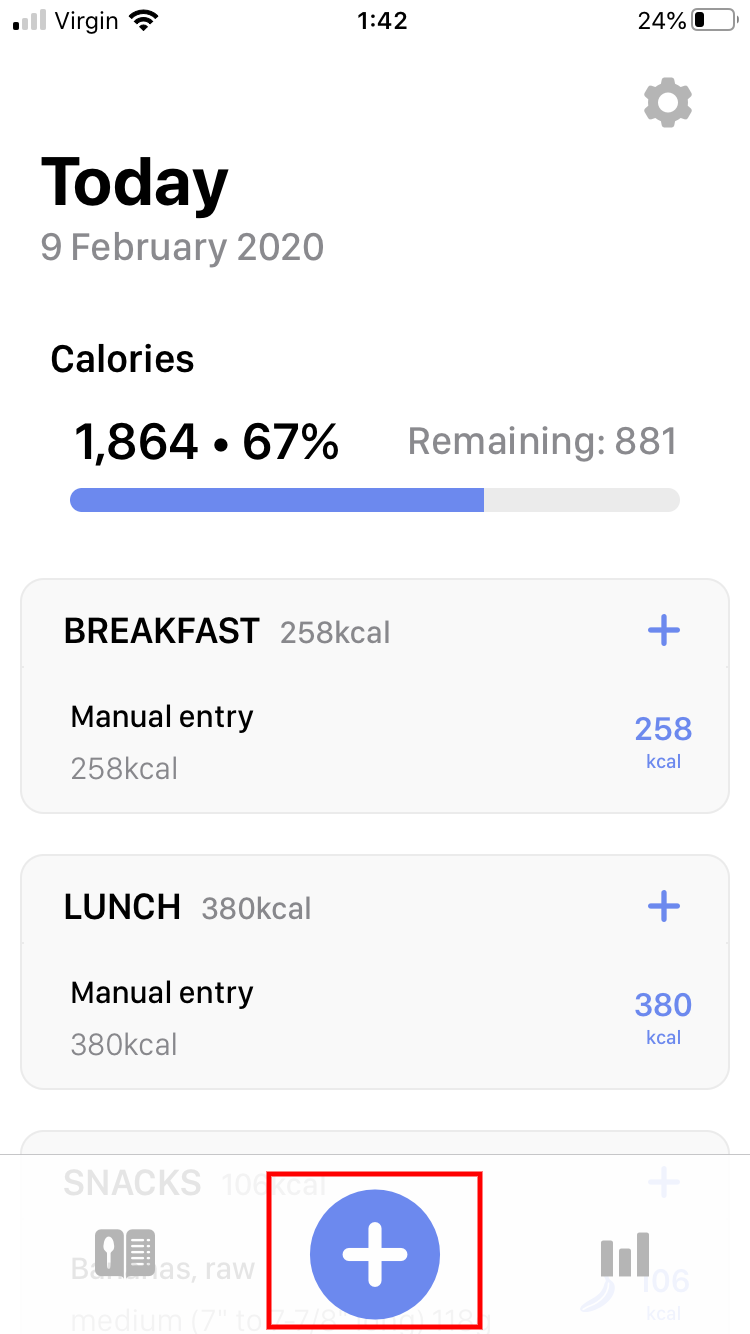Viewport: 750px width, 1334px height.
Task: Tap the 9 February 2020 date
Action: tap(182, 247)
